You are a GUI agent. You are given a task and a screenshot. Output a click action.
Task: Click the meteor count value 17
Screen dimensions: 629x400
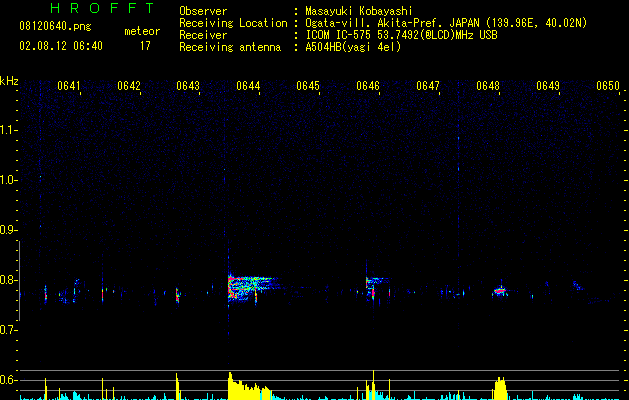pos(145,46)
